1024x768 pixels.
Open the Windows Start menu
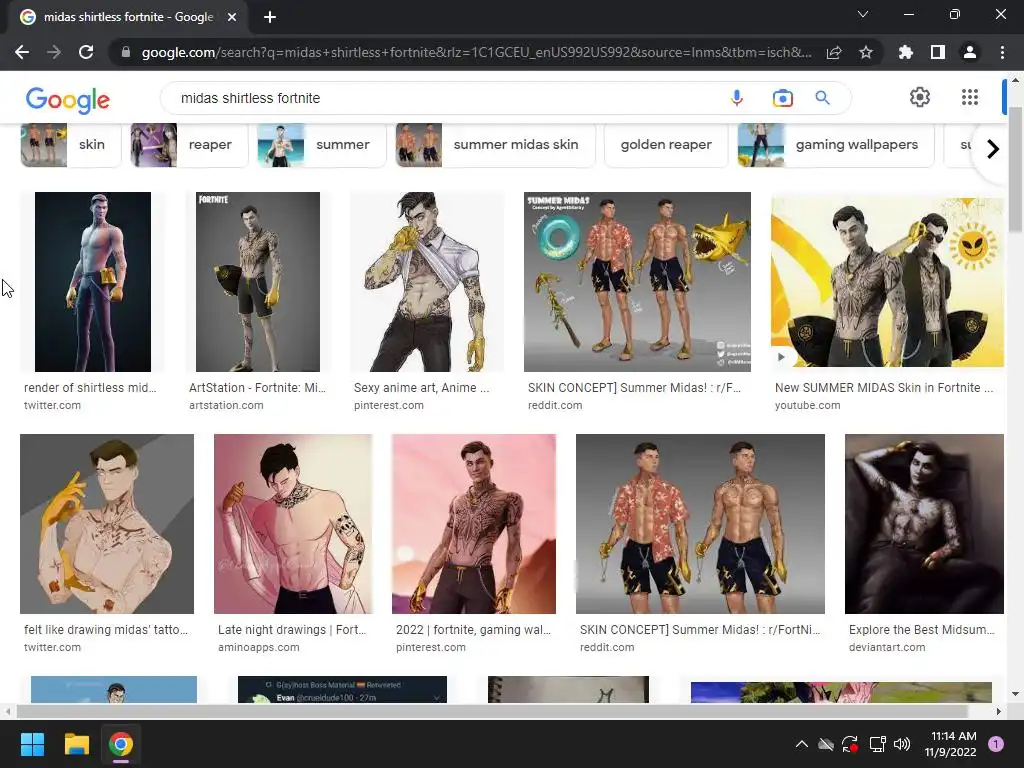pos(32,744)
